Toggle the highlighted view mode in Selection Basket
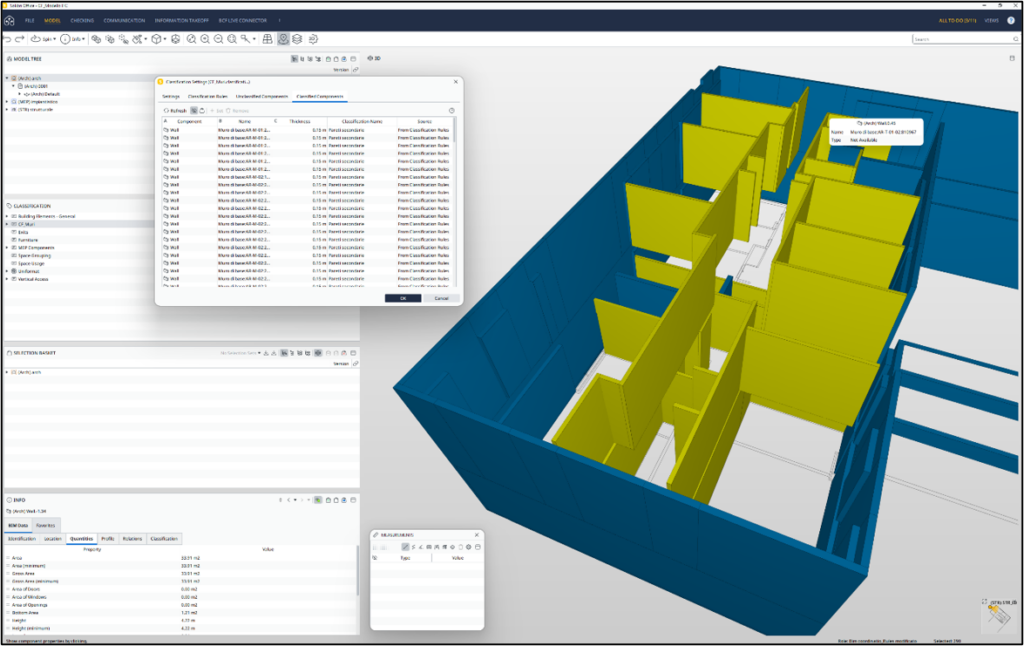 pos(284,353)
